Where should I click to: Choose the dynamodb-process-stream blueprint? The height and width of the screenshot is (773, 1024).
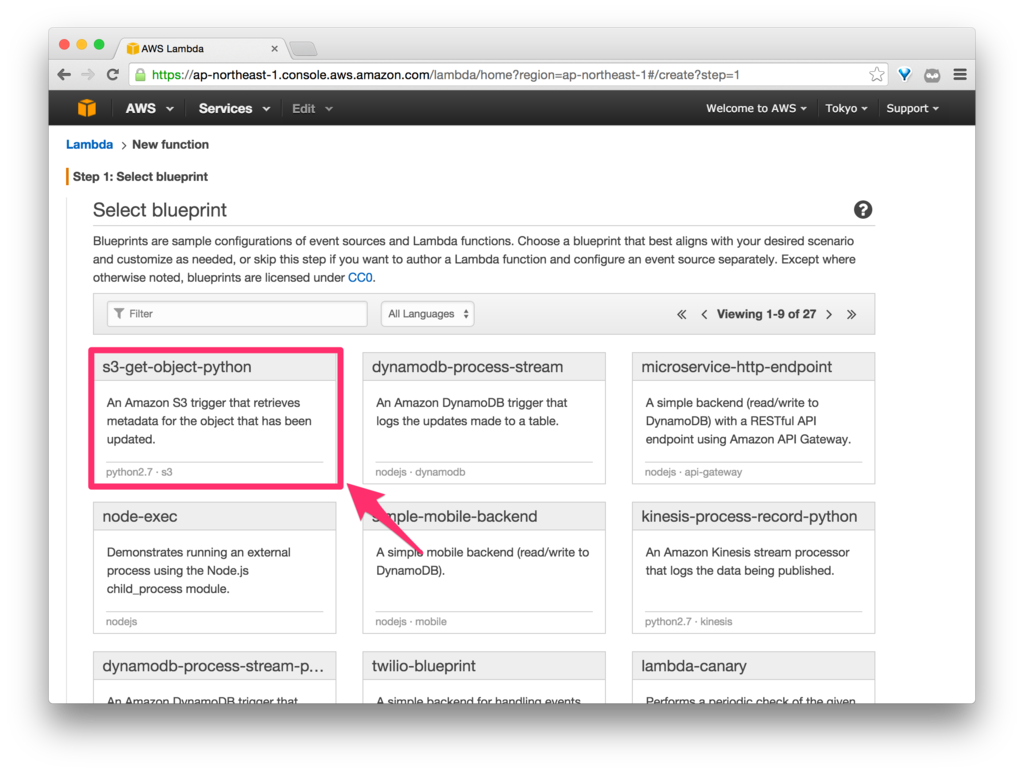coord(484,418)
